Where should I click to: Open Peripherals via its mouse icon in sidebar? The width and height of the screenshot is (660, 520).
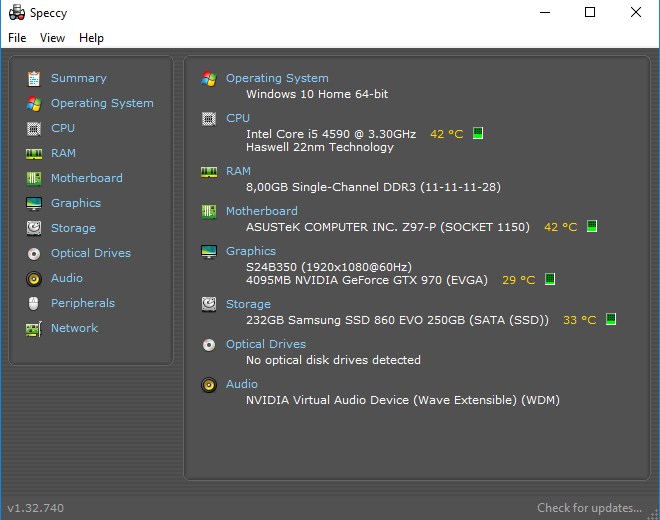[34, 303]
